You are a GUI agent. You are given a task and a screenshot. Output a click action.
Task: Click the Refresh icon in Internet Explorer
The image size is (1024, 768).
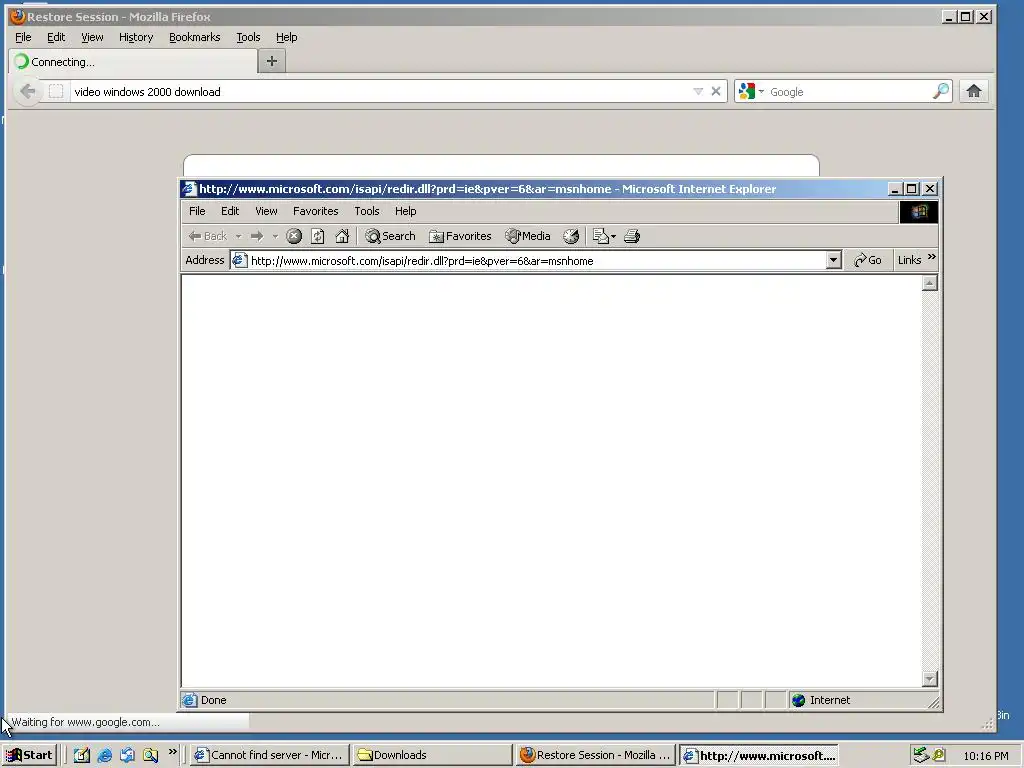pos(317,236)
